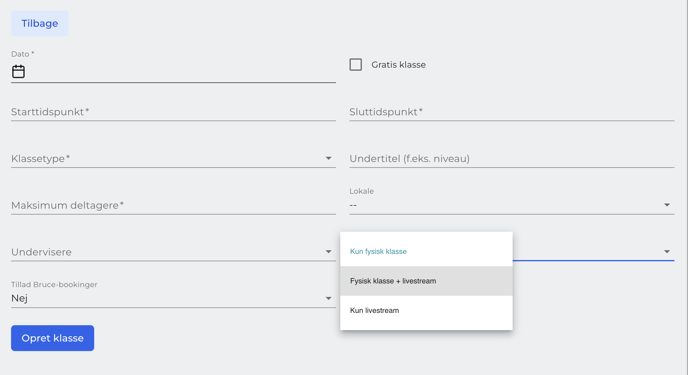This screenshot has width=688, height=375.
Task: Select Kun fysisk klasse option
Action: tap(426, 251)
